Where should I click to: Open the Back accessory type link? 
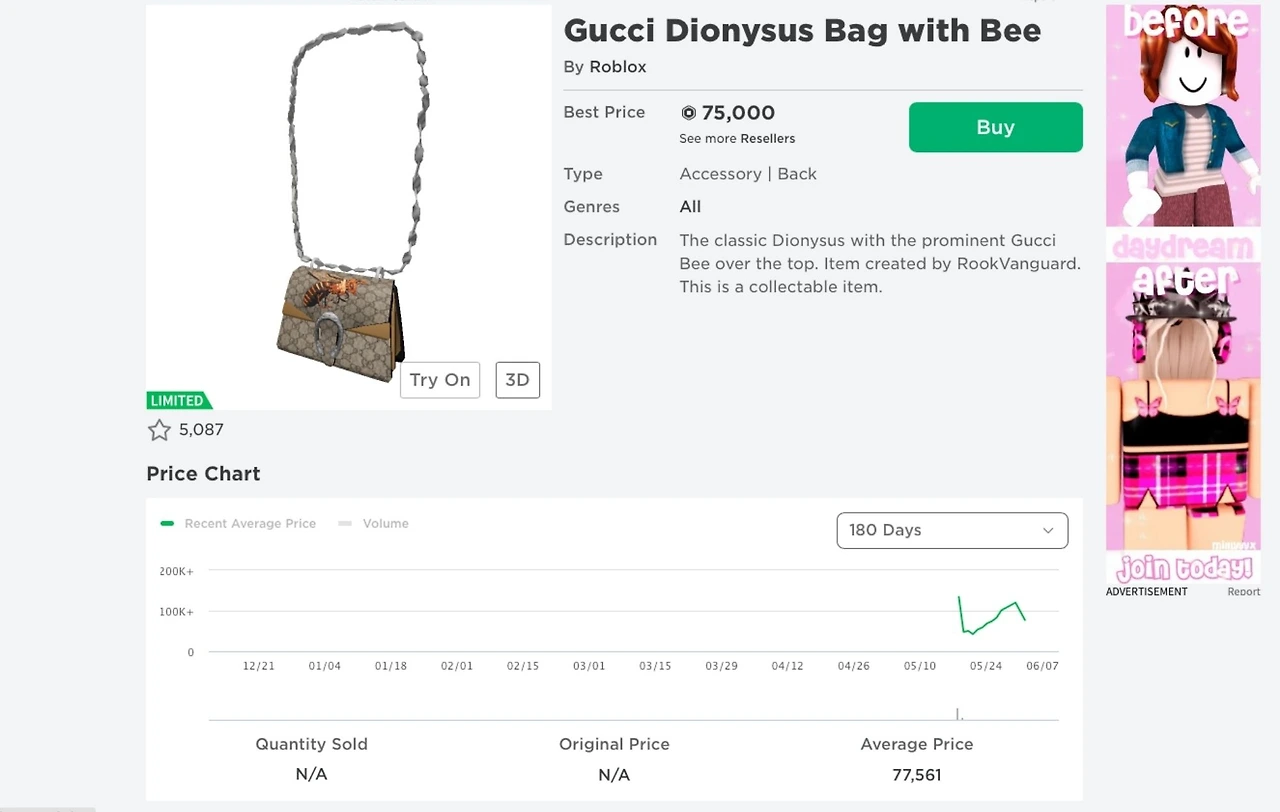[x=797, y=174]
